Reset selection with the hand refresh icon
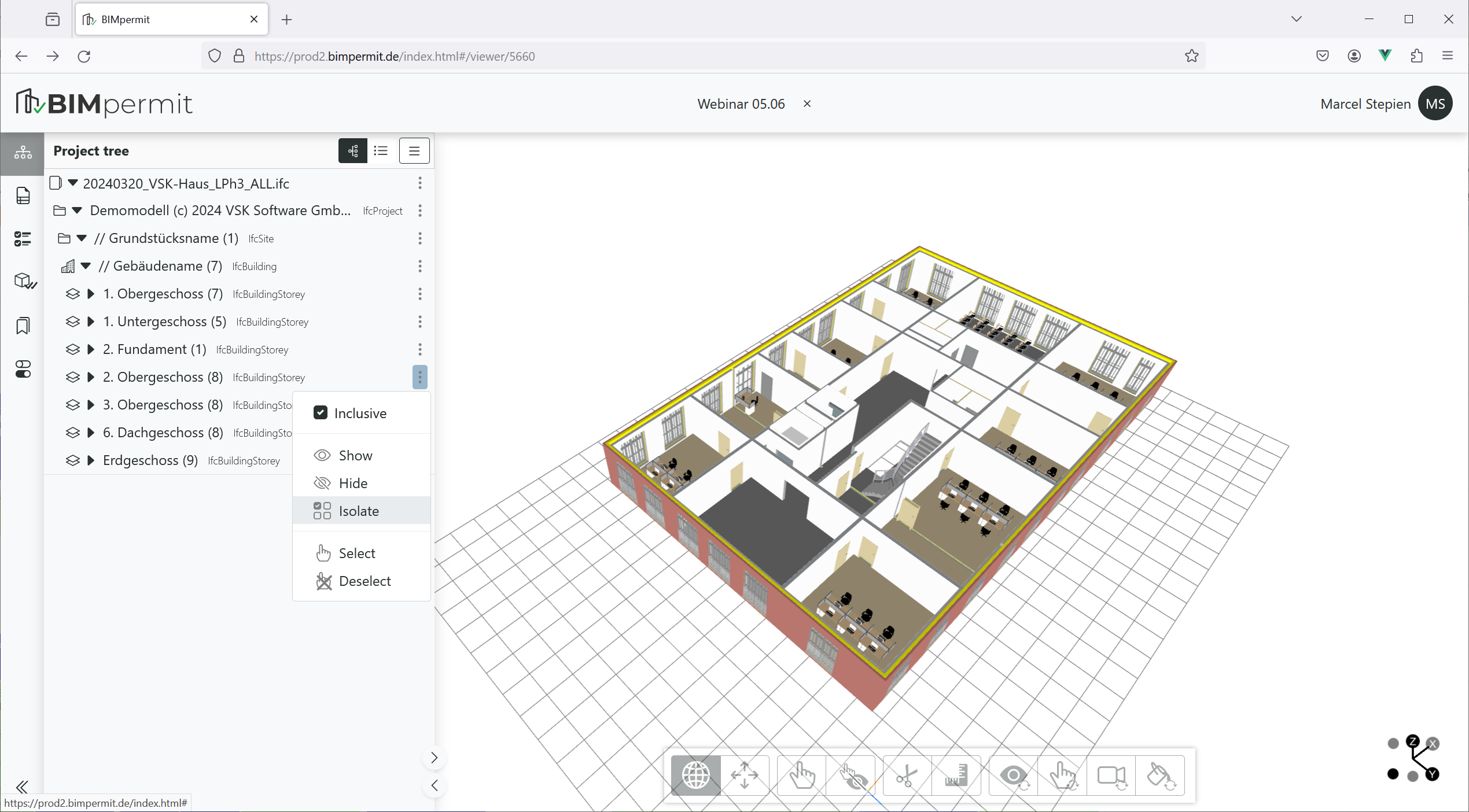The width and height of the screenshot is (1469, 812). (1063, 776)
